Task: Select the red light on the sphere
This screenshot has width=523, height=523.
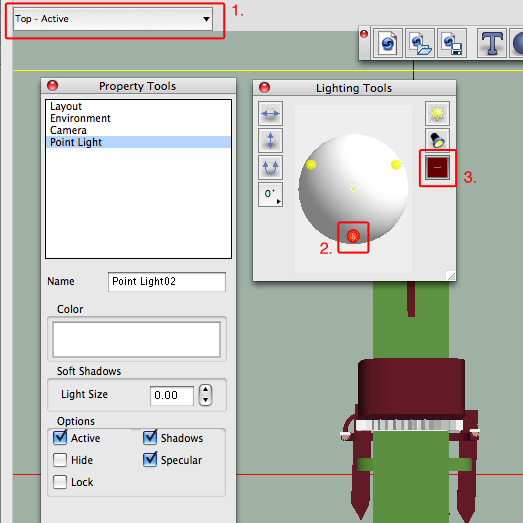Action: (353, 236)
